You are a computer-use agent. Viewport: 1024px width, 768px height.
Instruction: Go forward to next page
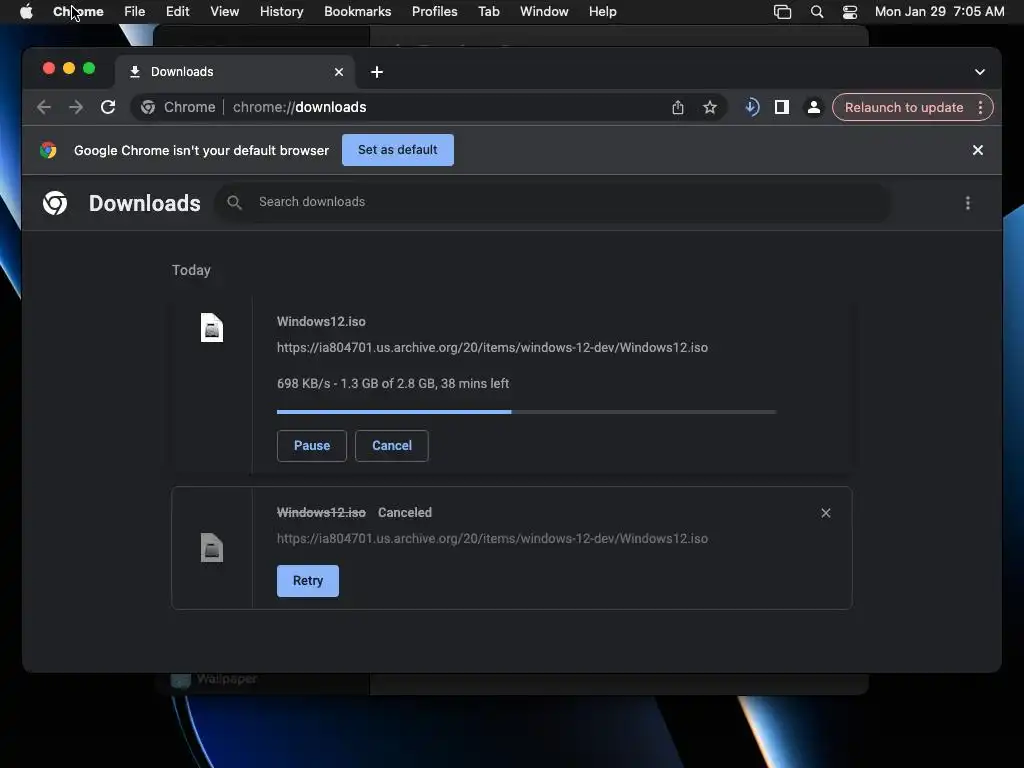[76, 107]
